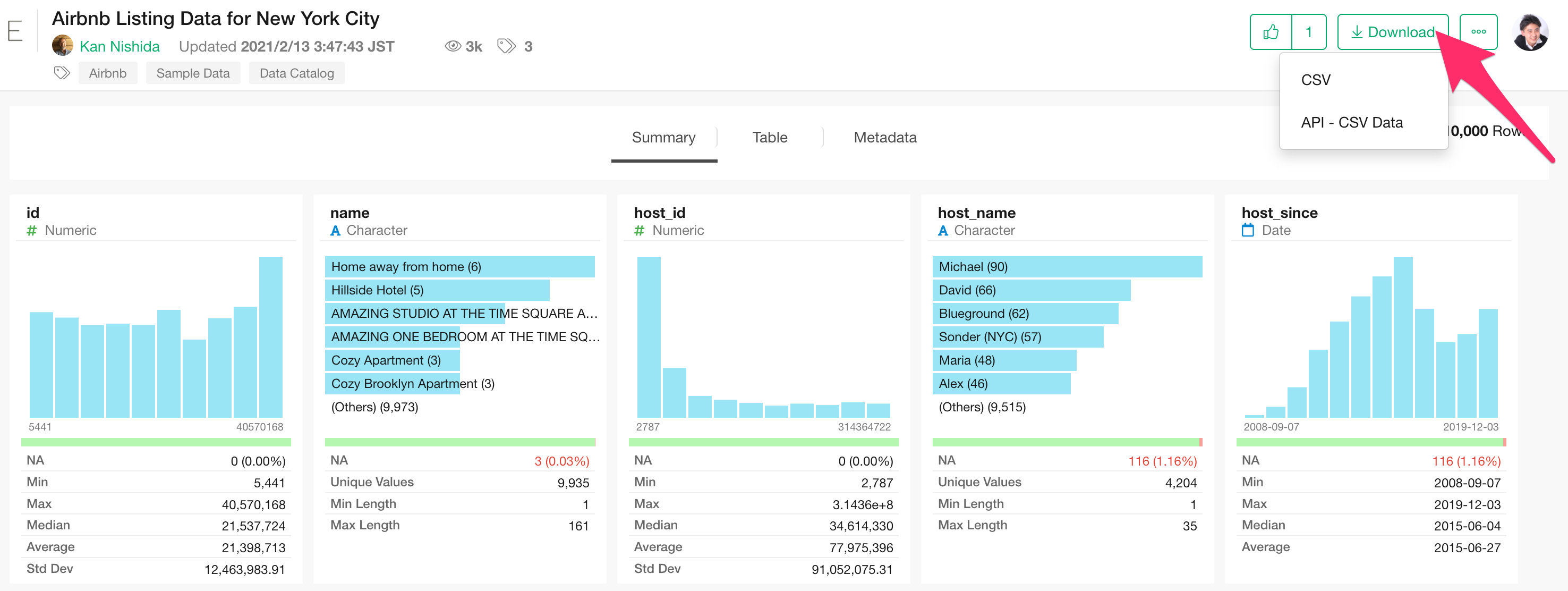
Task: Switch to the Metadata tab
Action: [x=884, y=138]
